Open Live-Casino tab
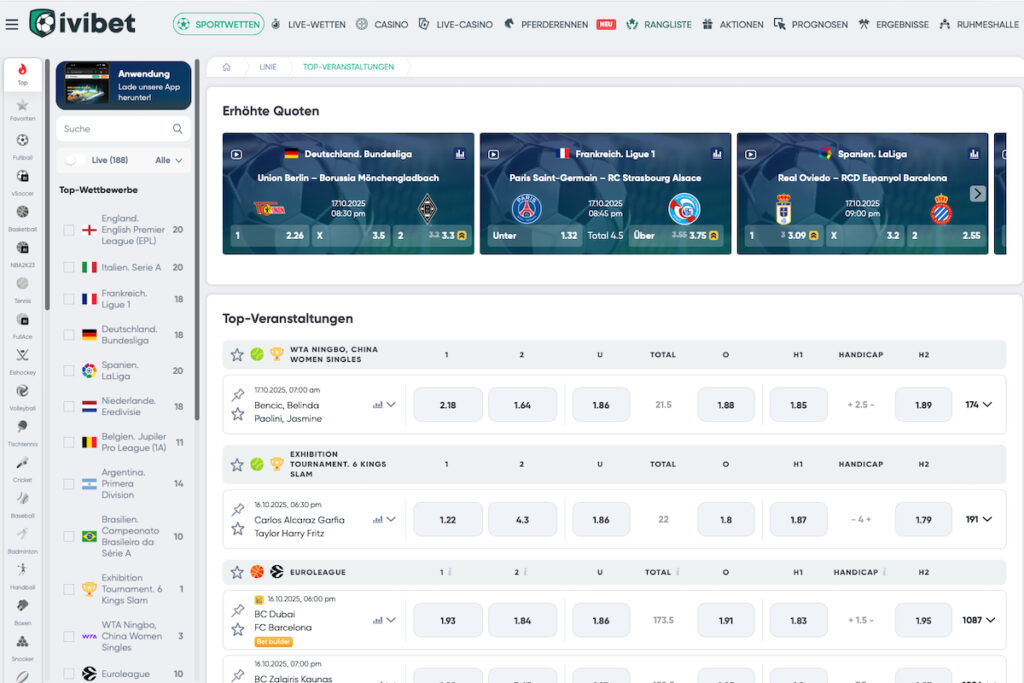This screenshot has width=1024, height=683. click(x=456, y=24)
